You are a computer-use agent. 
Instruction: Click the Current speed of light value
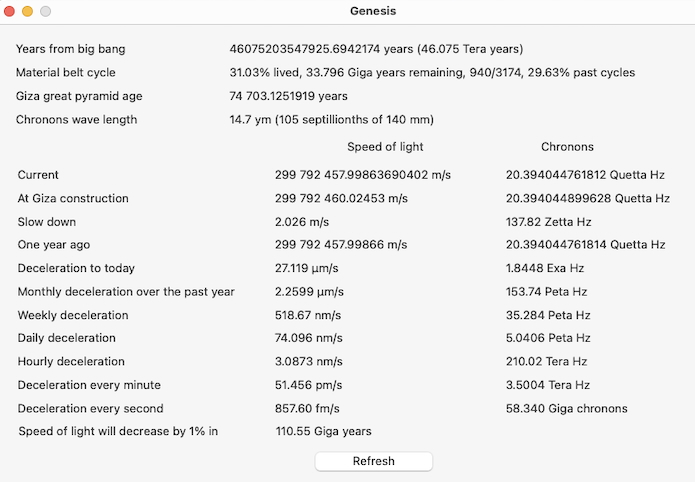[x=363, y=175]
